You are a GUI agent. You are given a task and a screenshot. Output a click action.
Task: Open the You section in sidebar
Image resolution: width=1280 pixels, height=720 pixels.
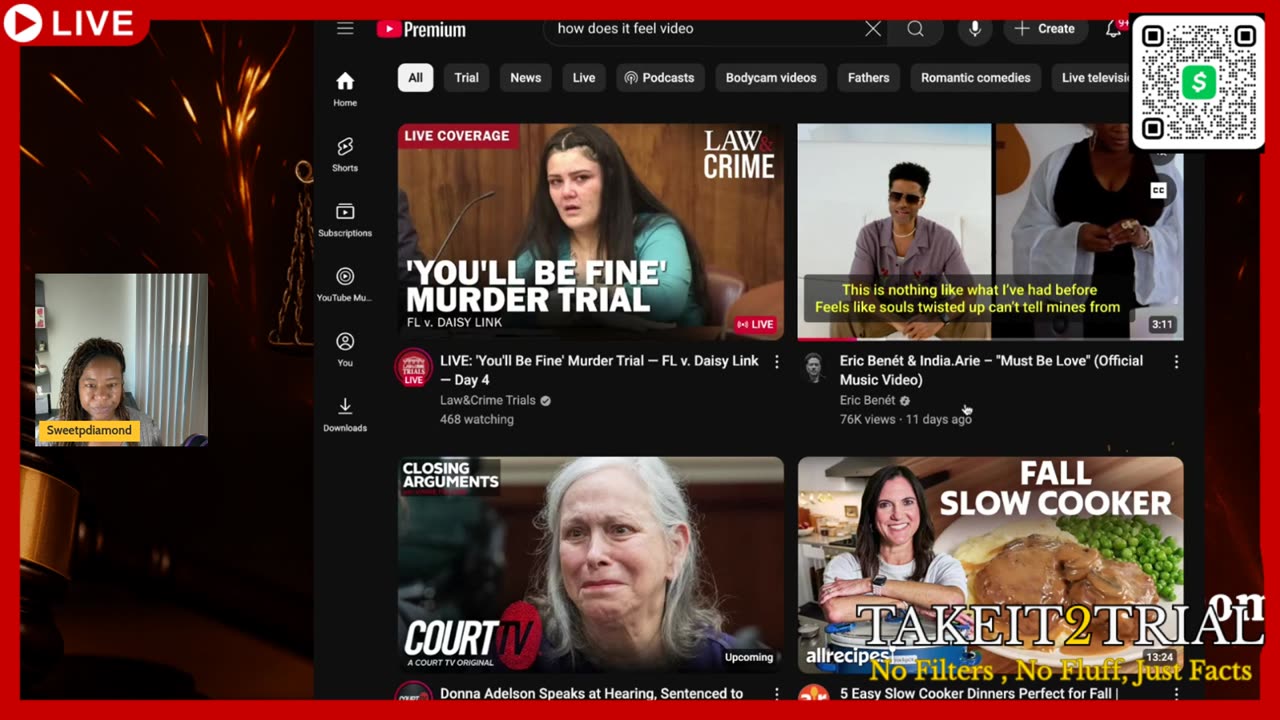(345, 349)
